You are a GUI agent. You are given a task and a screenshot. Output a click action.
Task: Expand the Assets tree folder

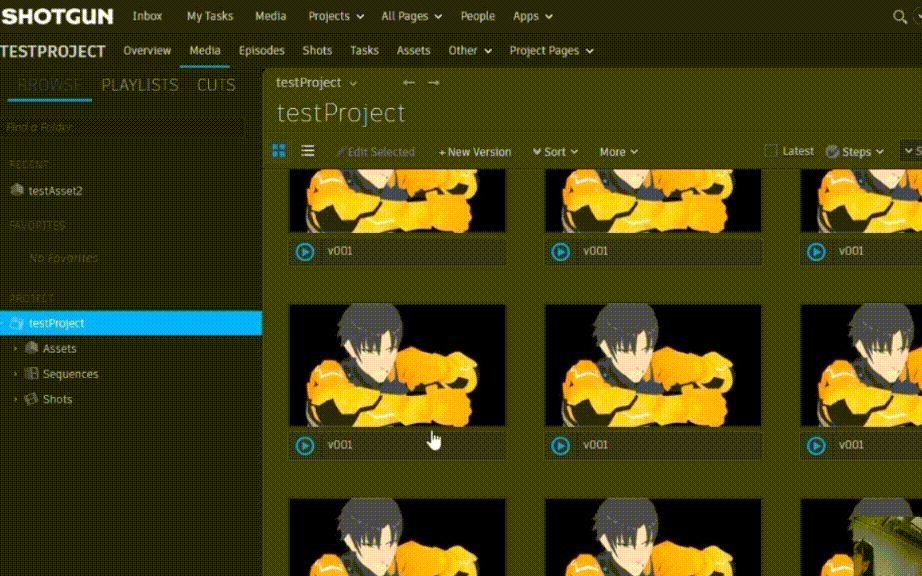(15, 349)
